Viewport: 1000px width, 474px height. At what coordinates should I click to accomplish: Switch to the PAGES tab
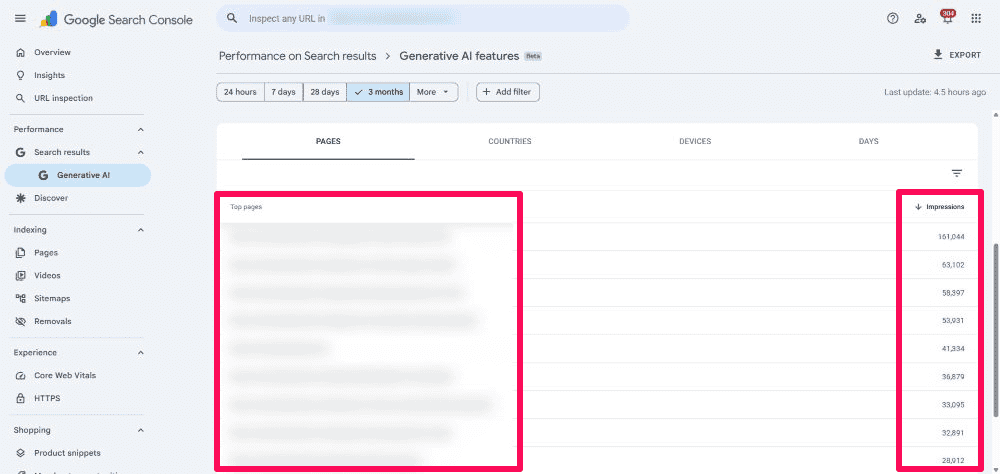[x=328, y=142]
